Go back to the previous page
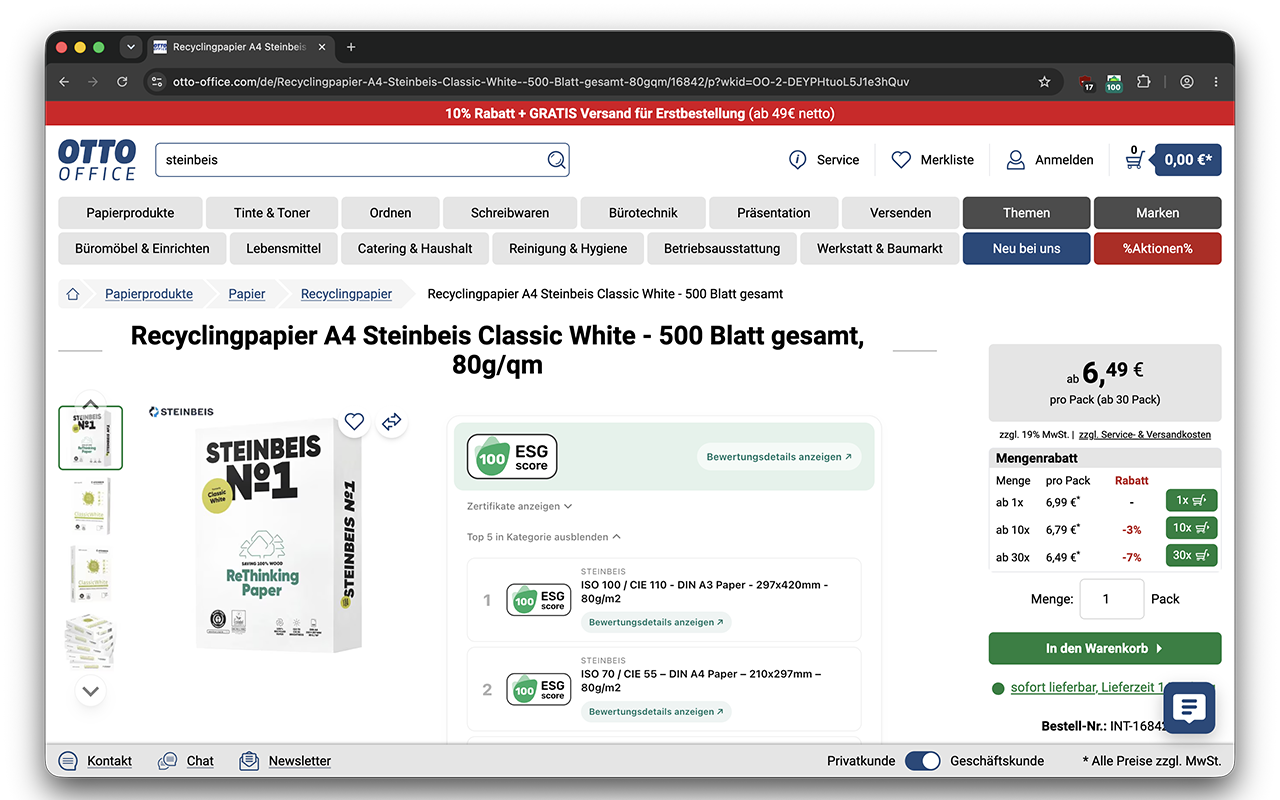1280x800 pixels. 64,82
